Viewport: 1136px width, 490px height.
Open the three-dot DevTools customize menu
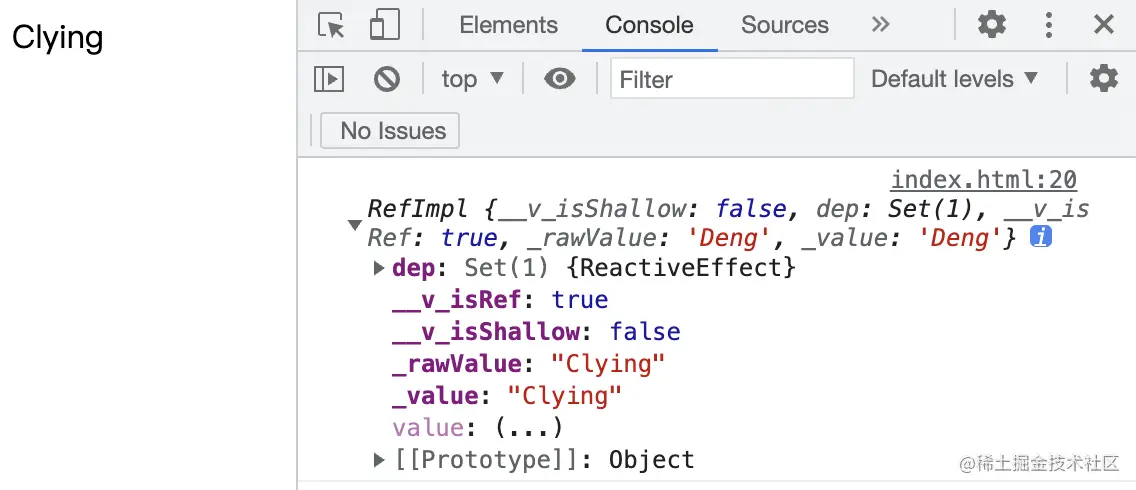[1048, 24]
